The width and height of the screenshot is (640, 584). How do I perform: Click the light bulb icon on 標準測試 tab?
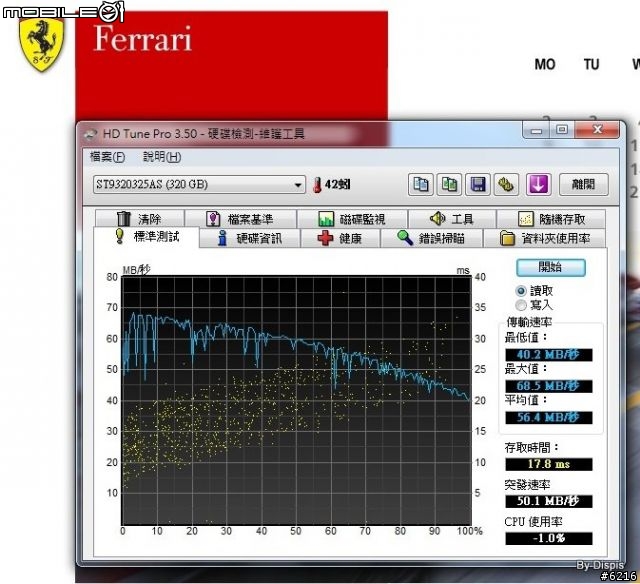coord(120,236)
